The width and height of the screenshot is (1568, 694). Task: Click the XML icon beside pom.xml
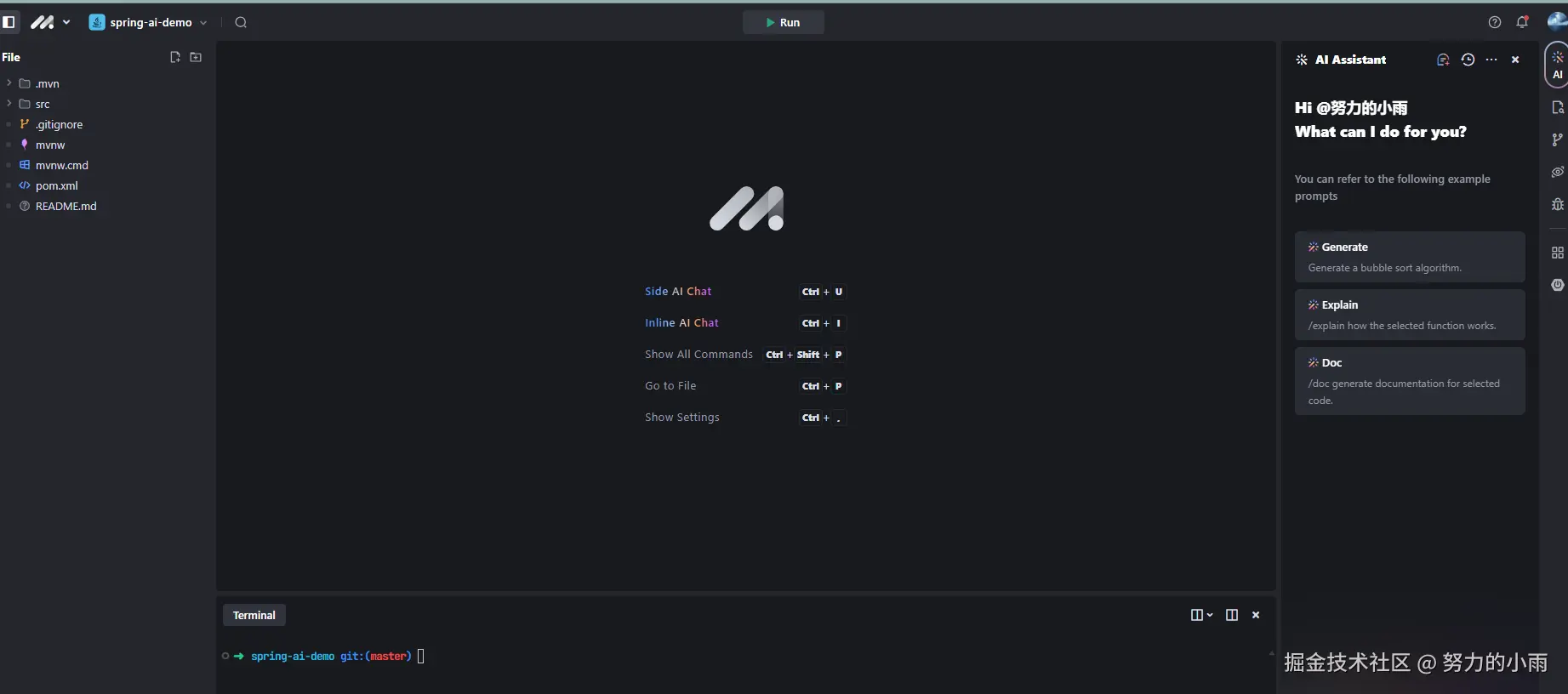pyautogui.click(x=25, y=185)
